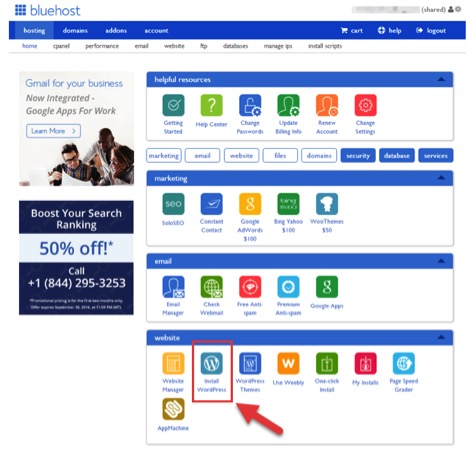This screenshot has height=454, width=468.
Task: Click the Check Webmail icon
Action: pyautogui.click(x=211, y=287)
